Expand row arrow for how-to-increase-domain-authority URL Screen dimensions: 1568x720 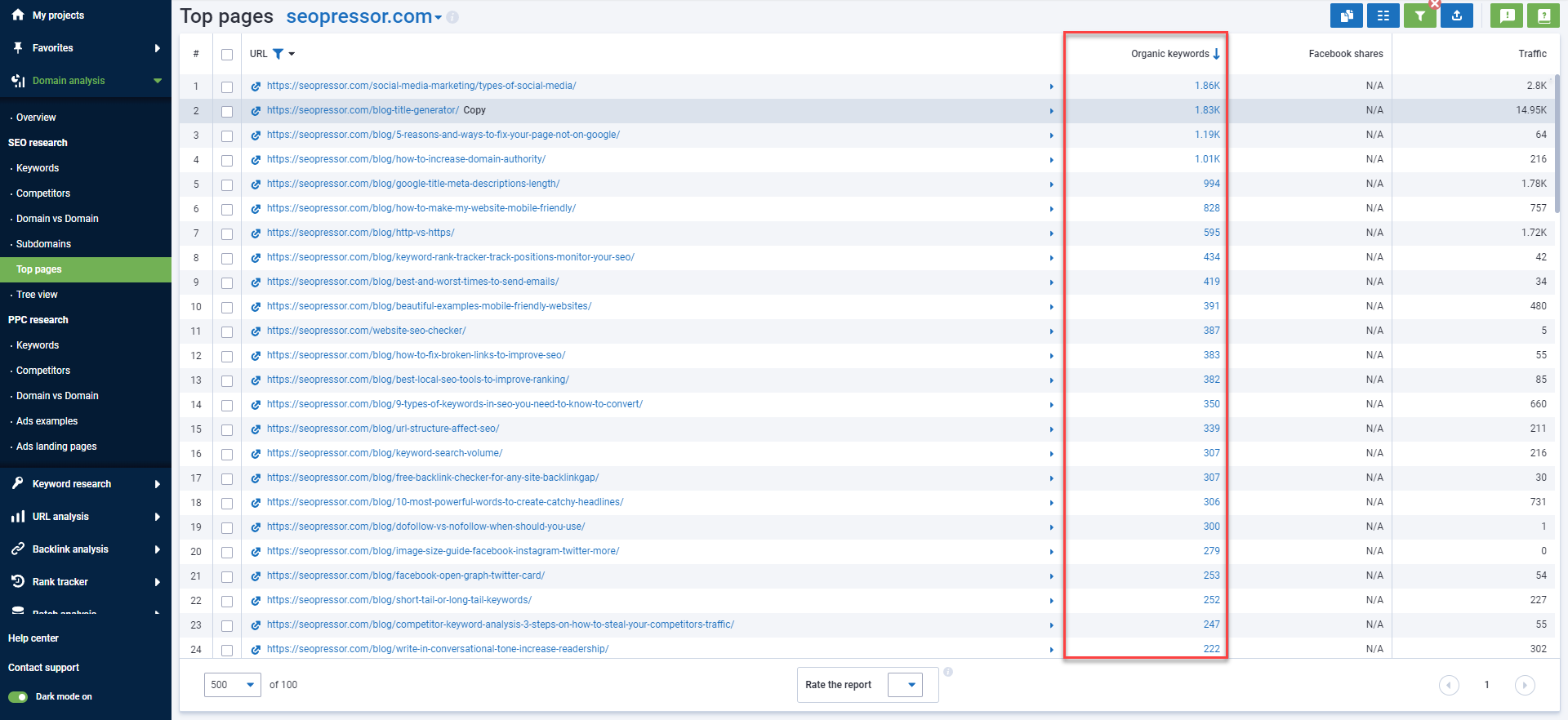[x=1051, y=160]
